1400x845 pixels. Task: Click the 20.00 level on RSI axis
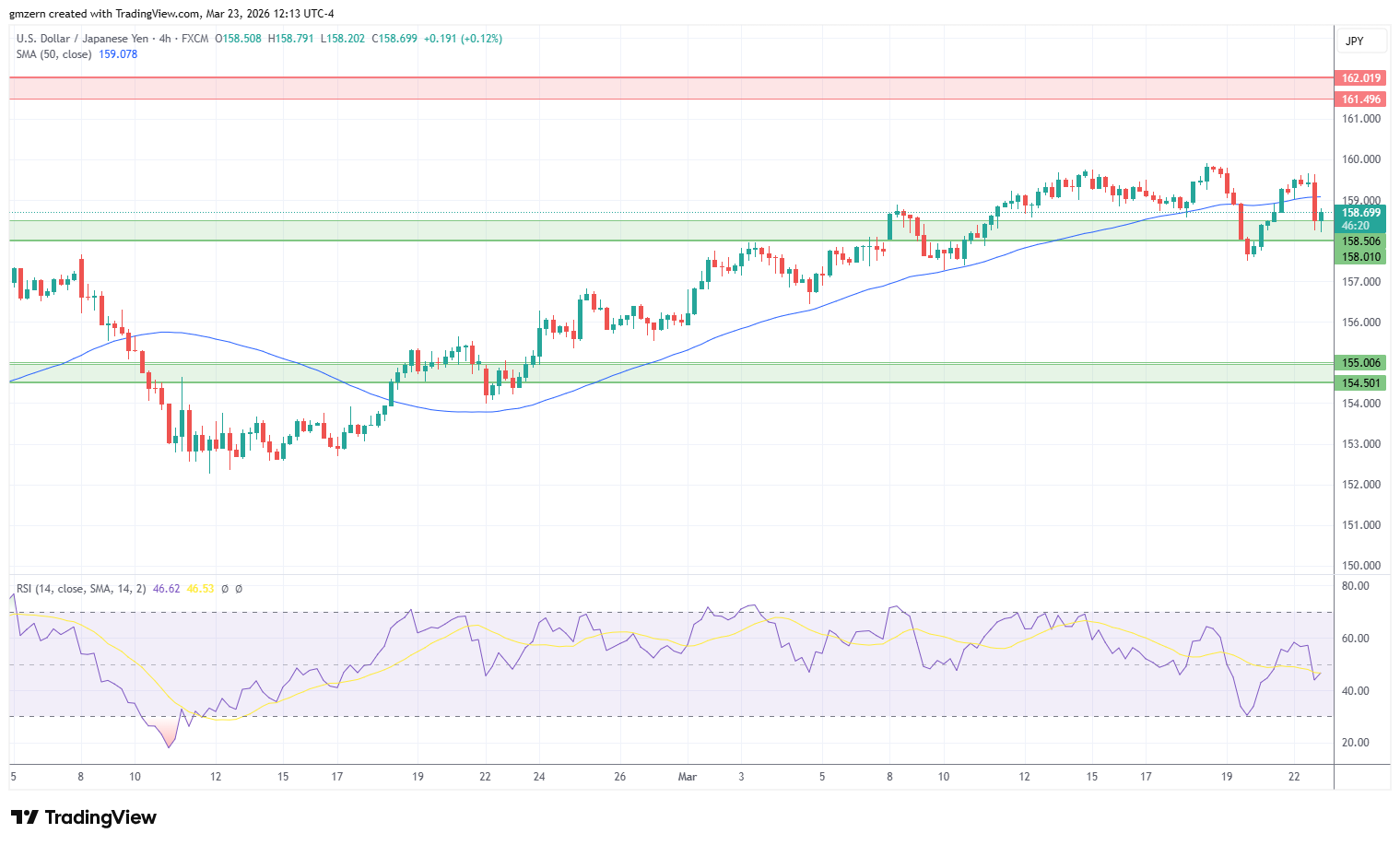pyautogui.click(x=1356, y=743)
